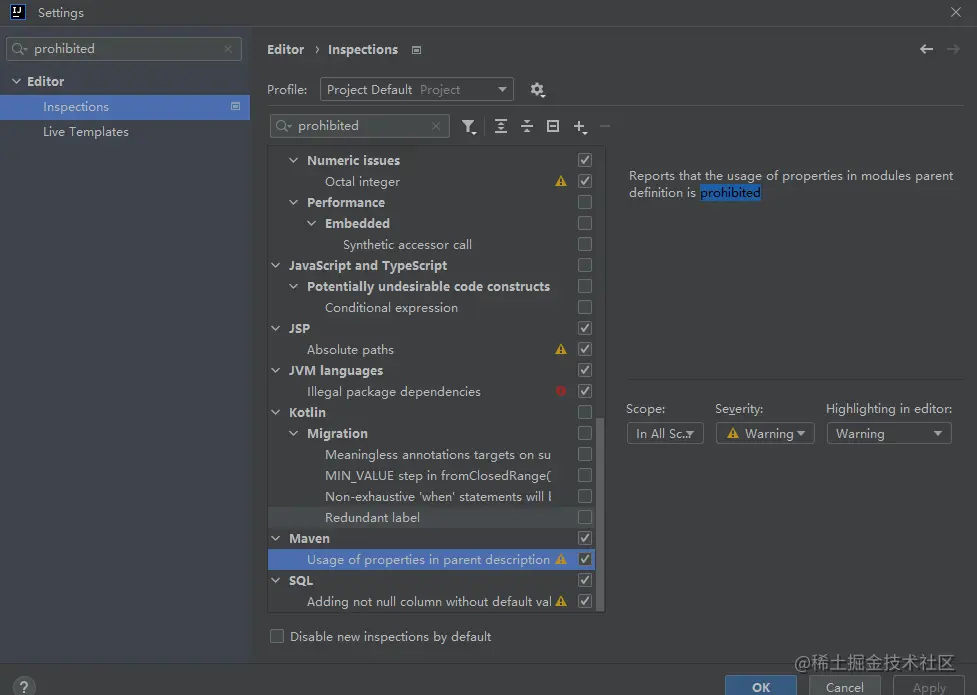Click the project-level icon beside Inspections breadcrumb
Screen dimensions: 977x695
click(x=416, y=50)
